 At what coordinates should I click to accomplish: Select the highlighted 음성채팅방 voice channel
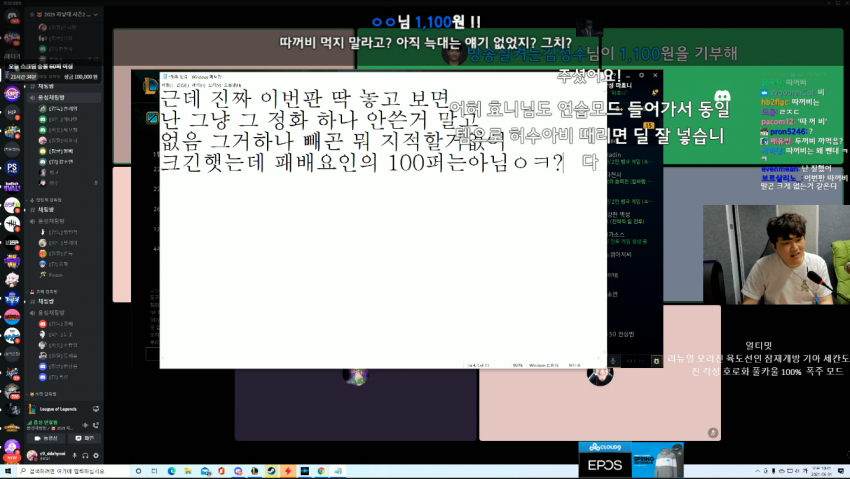(x=64, y=98)
